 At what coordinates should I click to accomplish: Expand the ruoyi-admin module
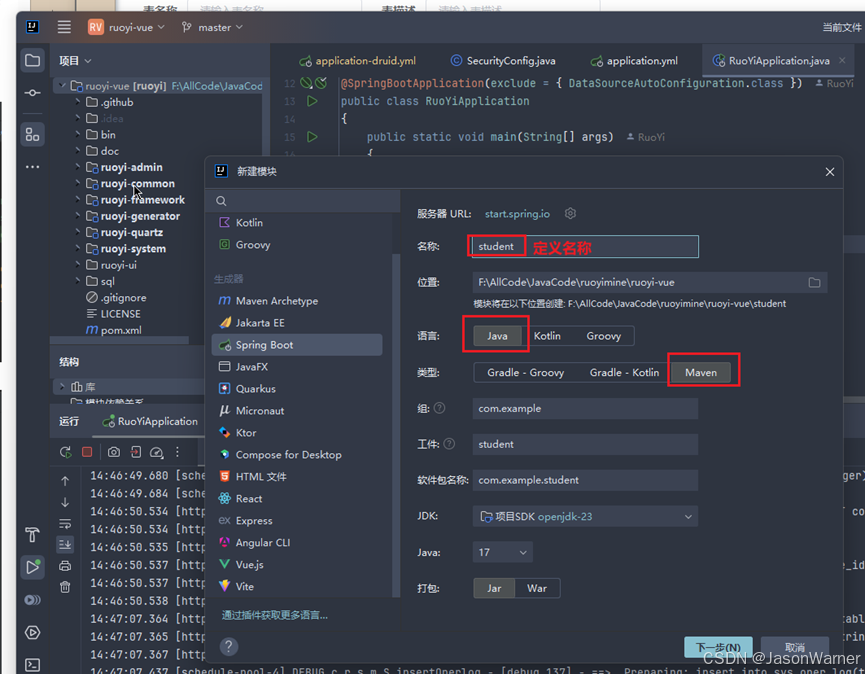[x=77, y=167]
